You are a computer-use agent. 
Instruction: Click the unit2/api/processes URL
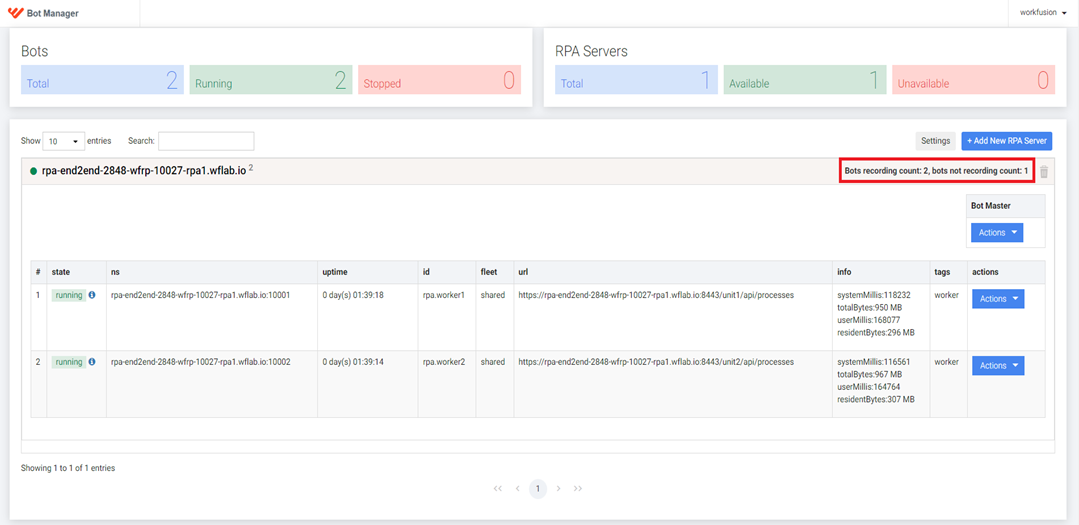656,361
